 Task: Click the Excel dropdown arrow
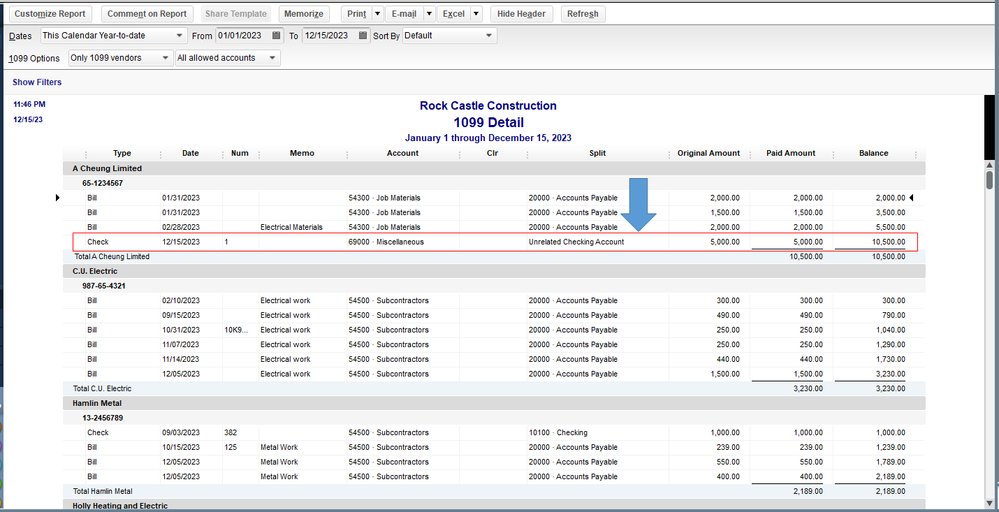[476, 14]
